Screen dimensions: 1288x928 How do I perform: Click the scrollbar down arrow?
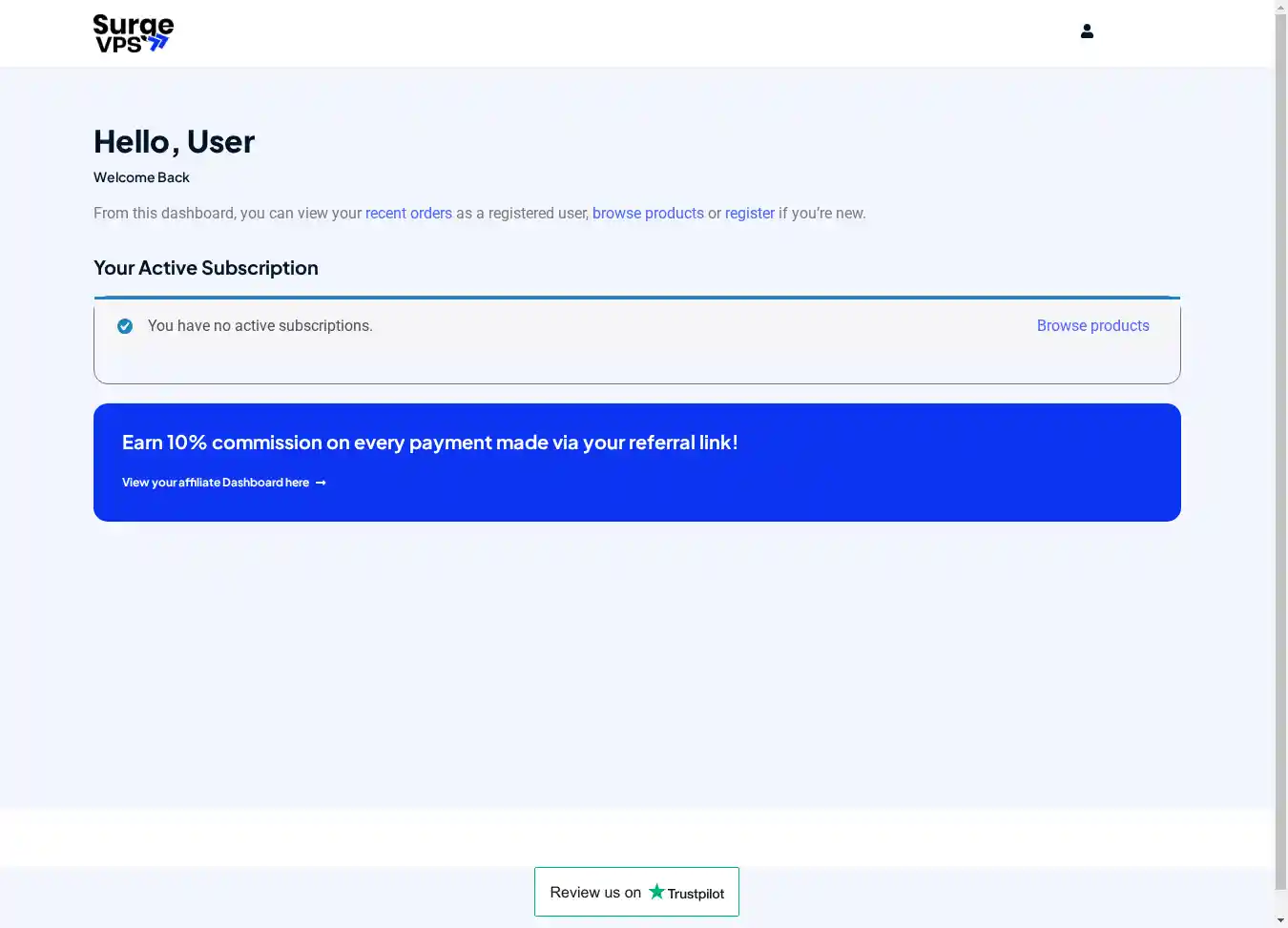[1280, 919]
